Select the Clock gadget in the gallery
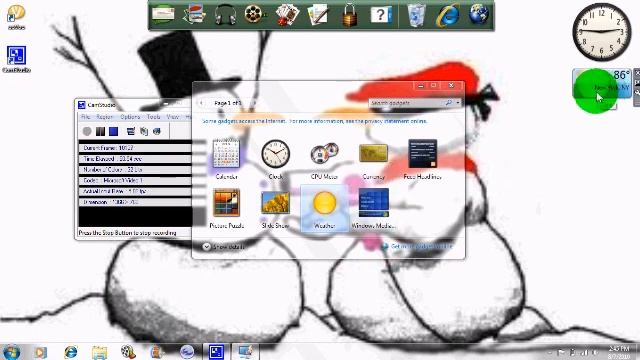The image size is (640, 360). [x=276, y=158]
